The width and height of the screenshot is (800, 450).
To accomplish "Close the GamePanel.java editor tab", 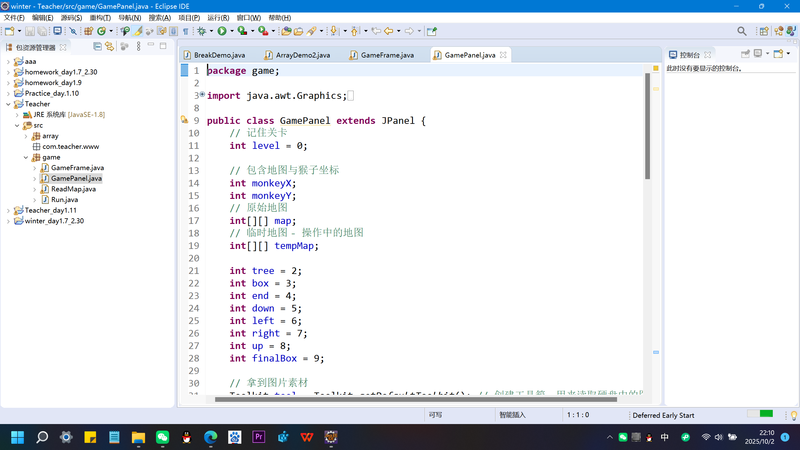I will tap(504, 55).
